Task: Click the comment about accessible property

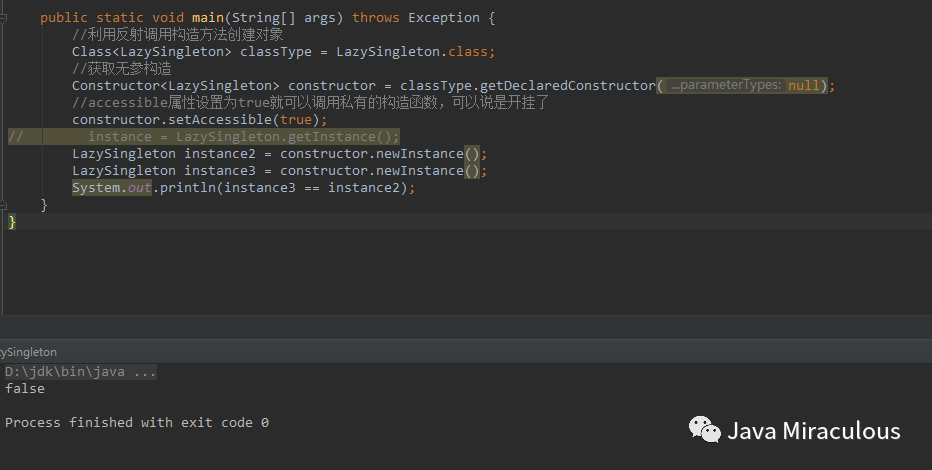Action: (x=310, y=103)
